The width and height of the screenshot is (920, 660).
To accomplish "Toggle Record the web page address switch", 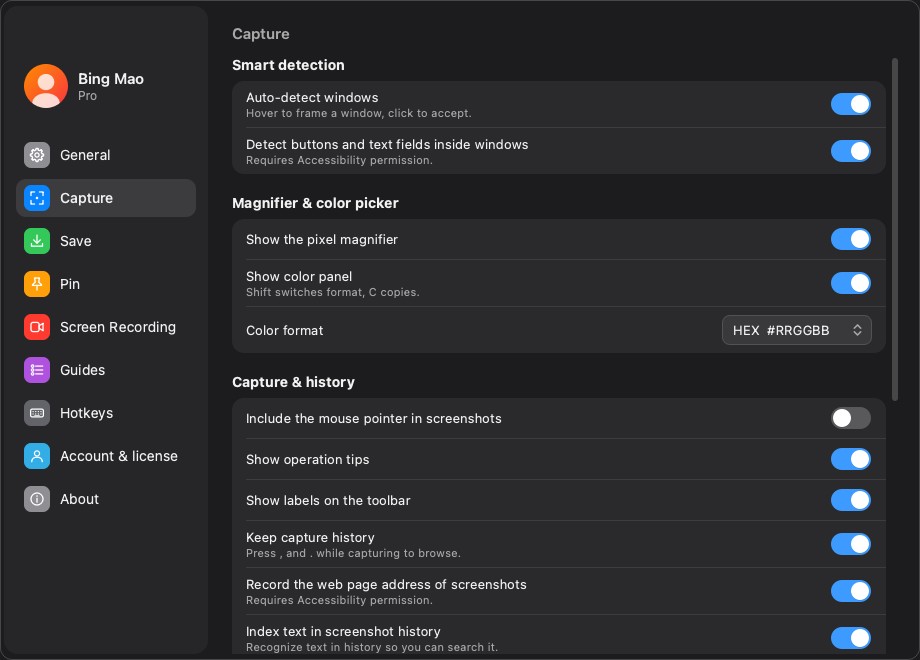I will (850, 591).
